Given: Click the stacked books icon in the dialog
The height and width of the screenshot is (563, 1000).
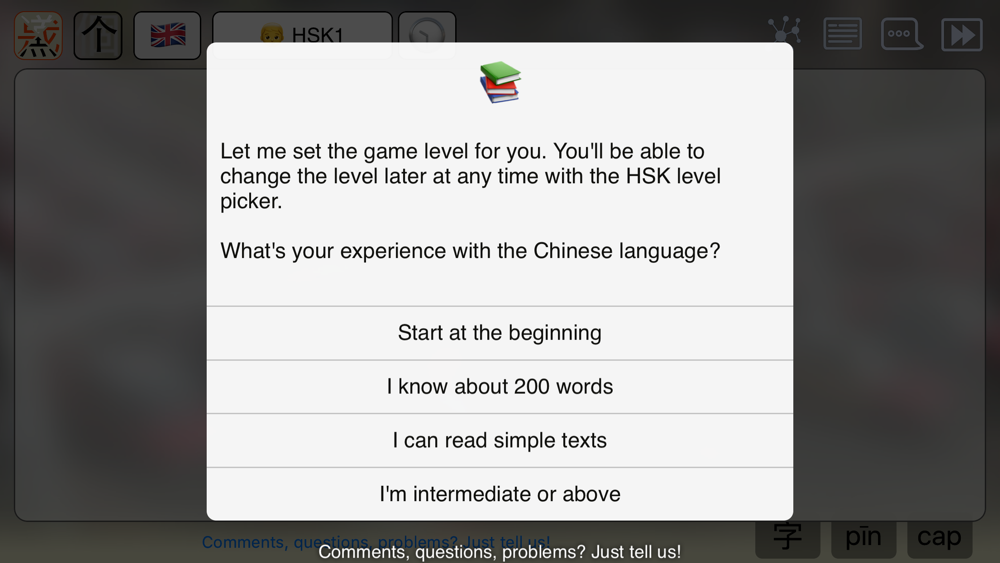Looking at the screenshot, I should (500, 82).
